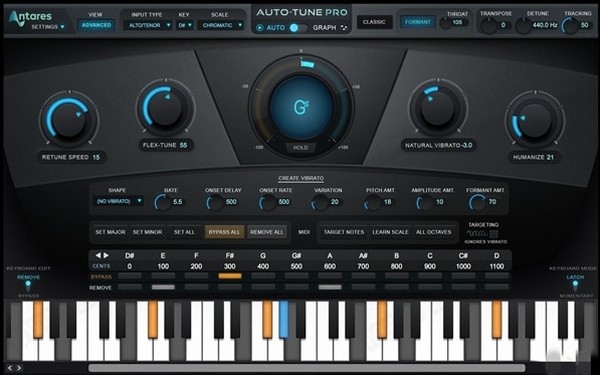The width and height of the screenshot is (600, 375).
Task: Open the Input Type Alto/Tenor dropdown
Action: (x=147, y=25)
